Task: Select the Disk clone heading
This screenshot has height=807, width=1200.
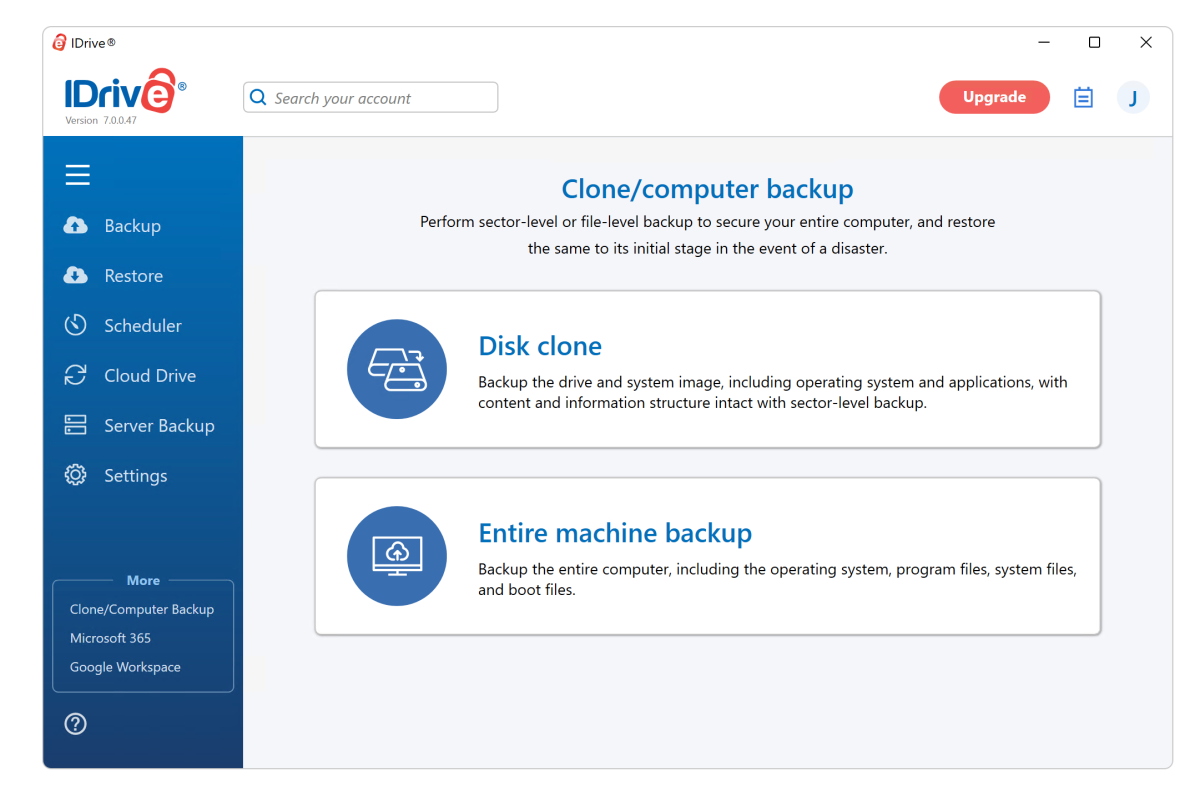Action: [x=540, y=346]
